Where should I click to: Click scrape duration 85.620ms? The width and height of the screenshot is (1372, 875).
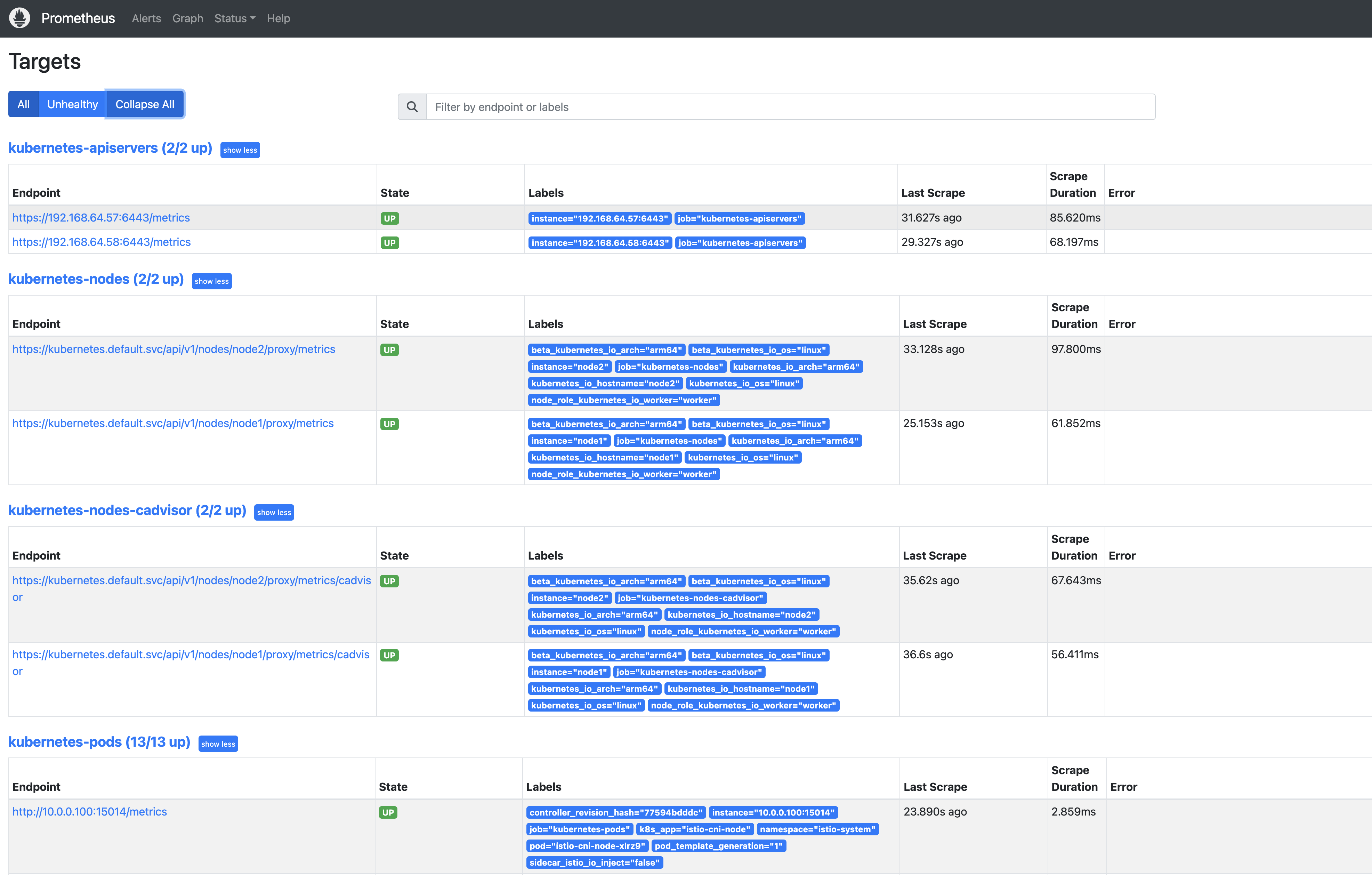pyautogui.click(x=1075, y=218)
